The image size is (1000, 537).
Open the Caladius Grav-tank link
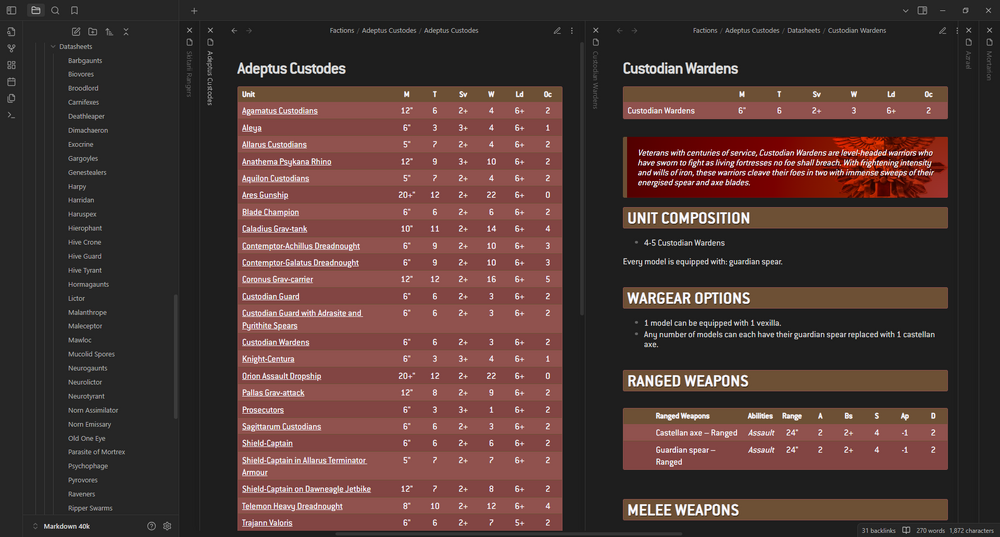pos(274,229)
